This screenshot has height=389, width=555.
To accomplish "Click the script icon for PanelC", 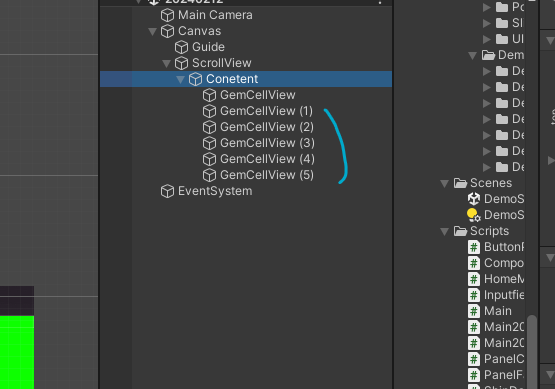I will (474, 359).
